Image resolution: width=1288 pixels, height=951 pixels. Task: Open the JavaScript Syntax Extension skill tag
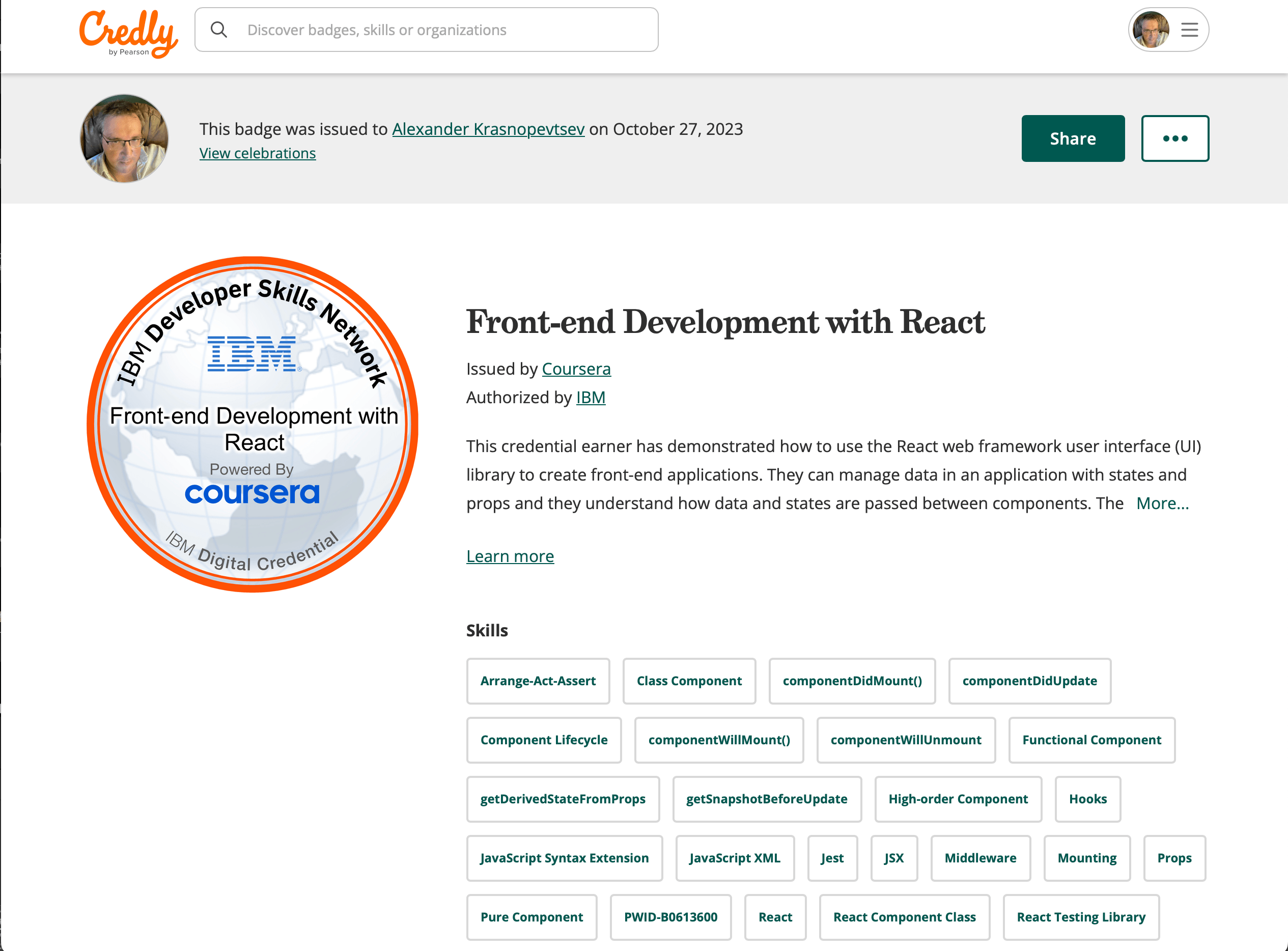tap(565, 858)
